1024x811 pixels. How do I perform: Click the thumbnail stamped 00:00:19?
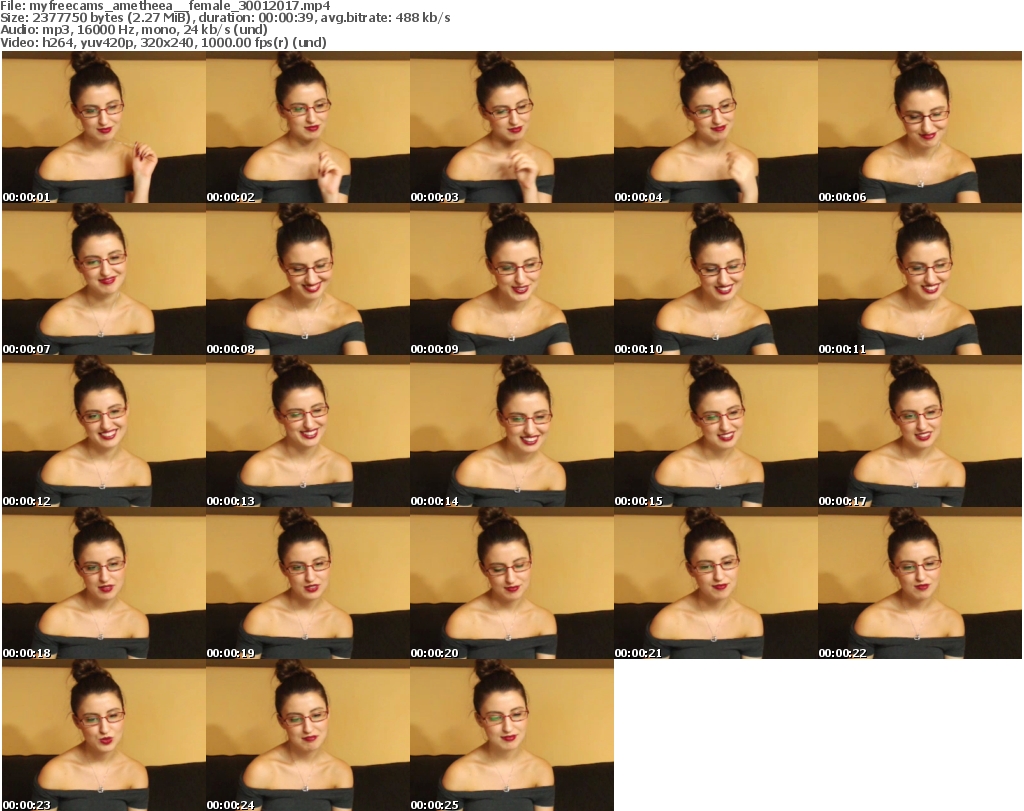(x=308, y=584)
